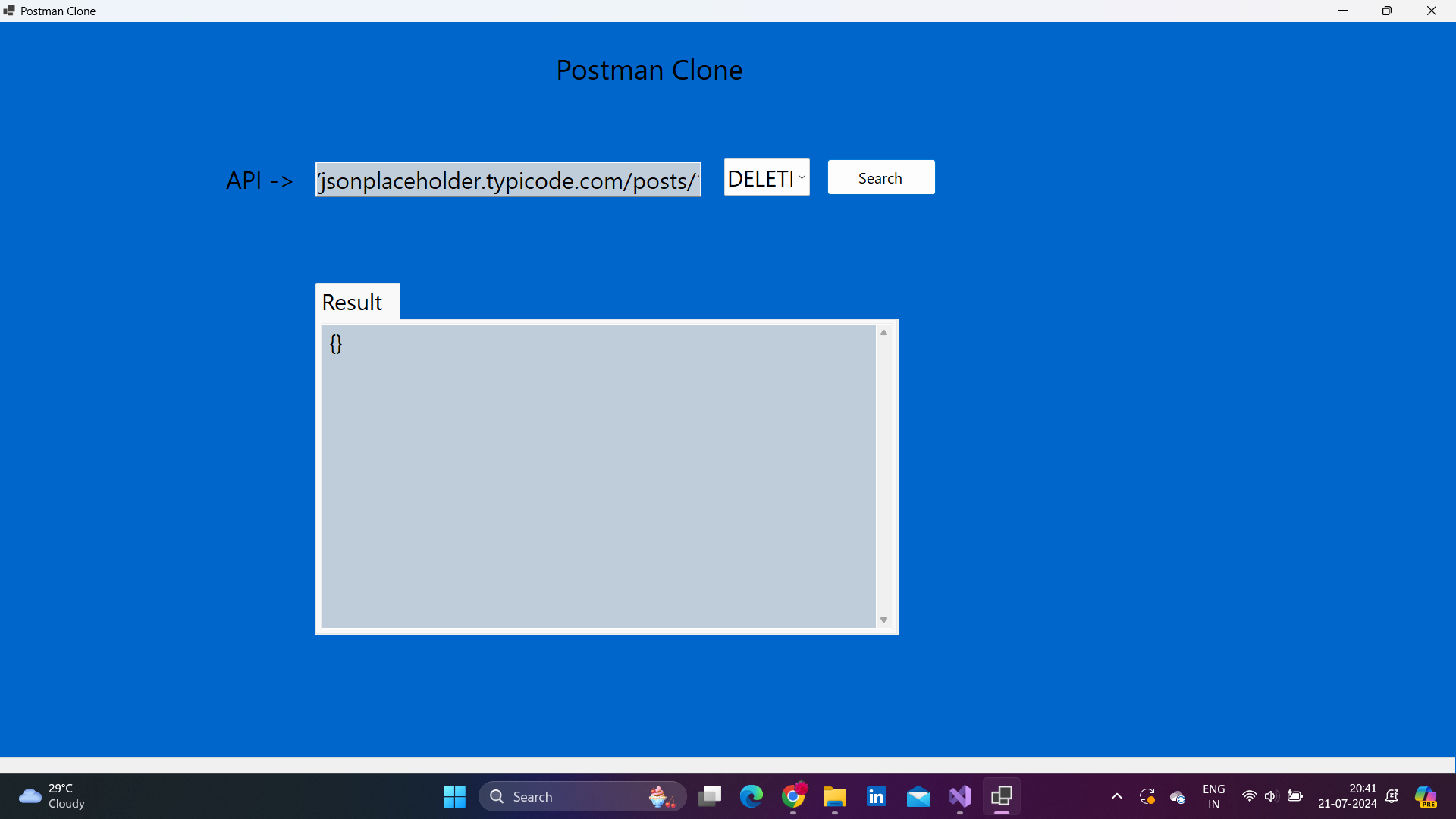Click the Edge browser icon in taskbar
Screen dimensions: 1456x819
pos(751,796)
